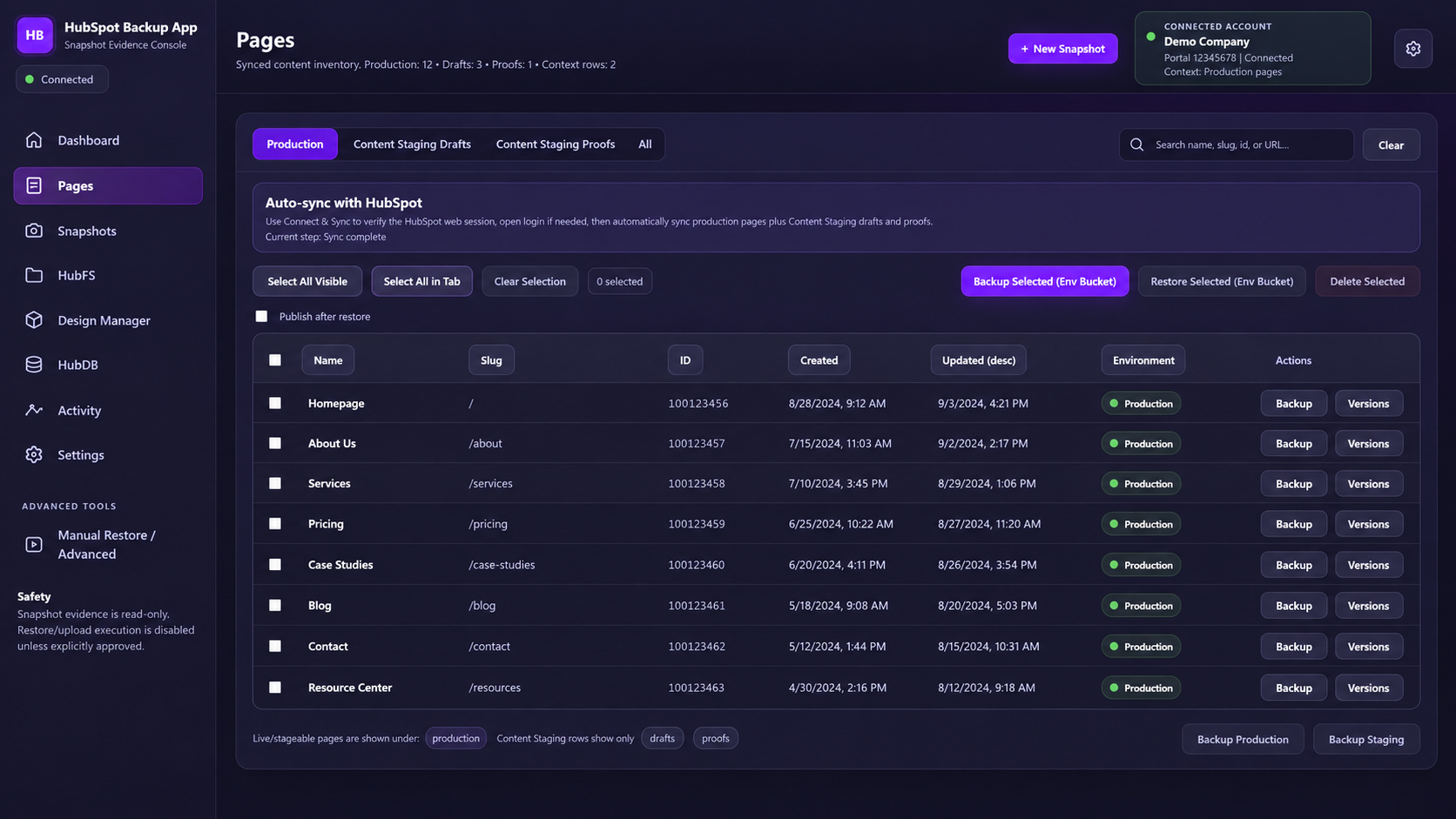This screenshot has height=819, width=1456.
Task: Sort by the Name column header
Action: click(x=327, y=360)
